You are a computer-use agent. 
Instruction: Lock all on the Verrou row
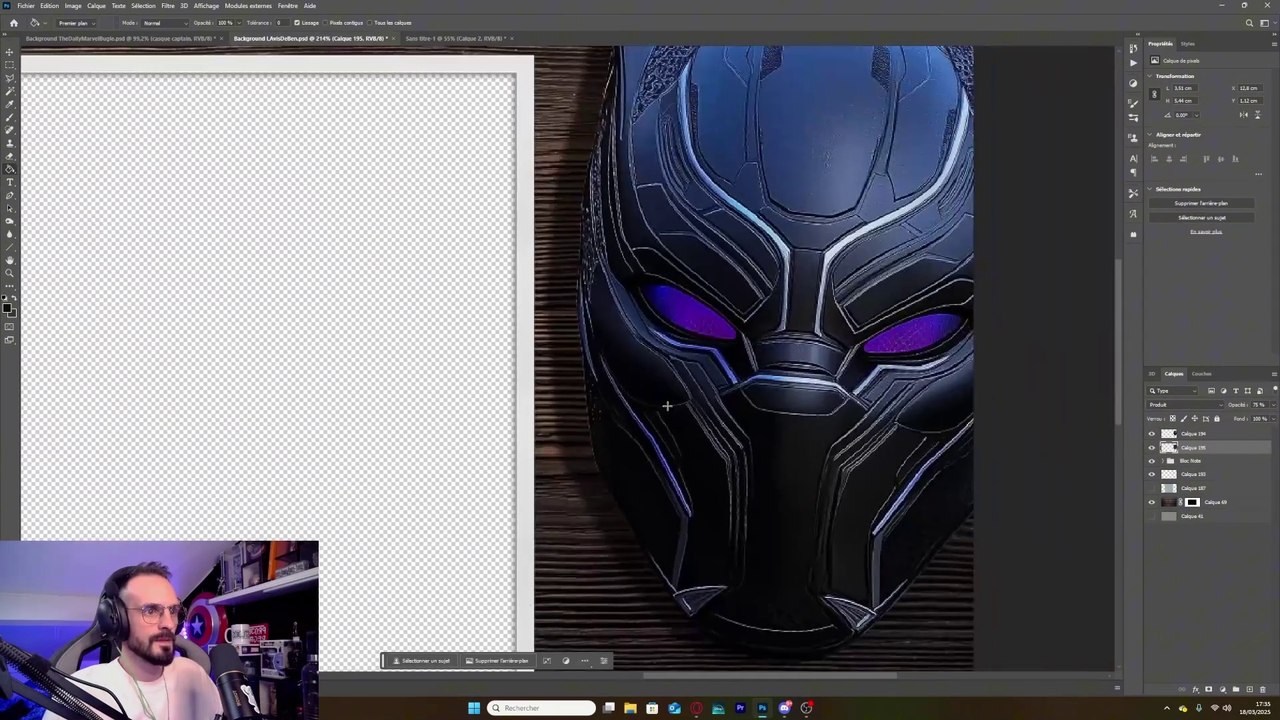[x=1217, y=418]
